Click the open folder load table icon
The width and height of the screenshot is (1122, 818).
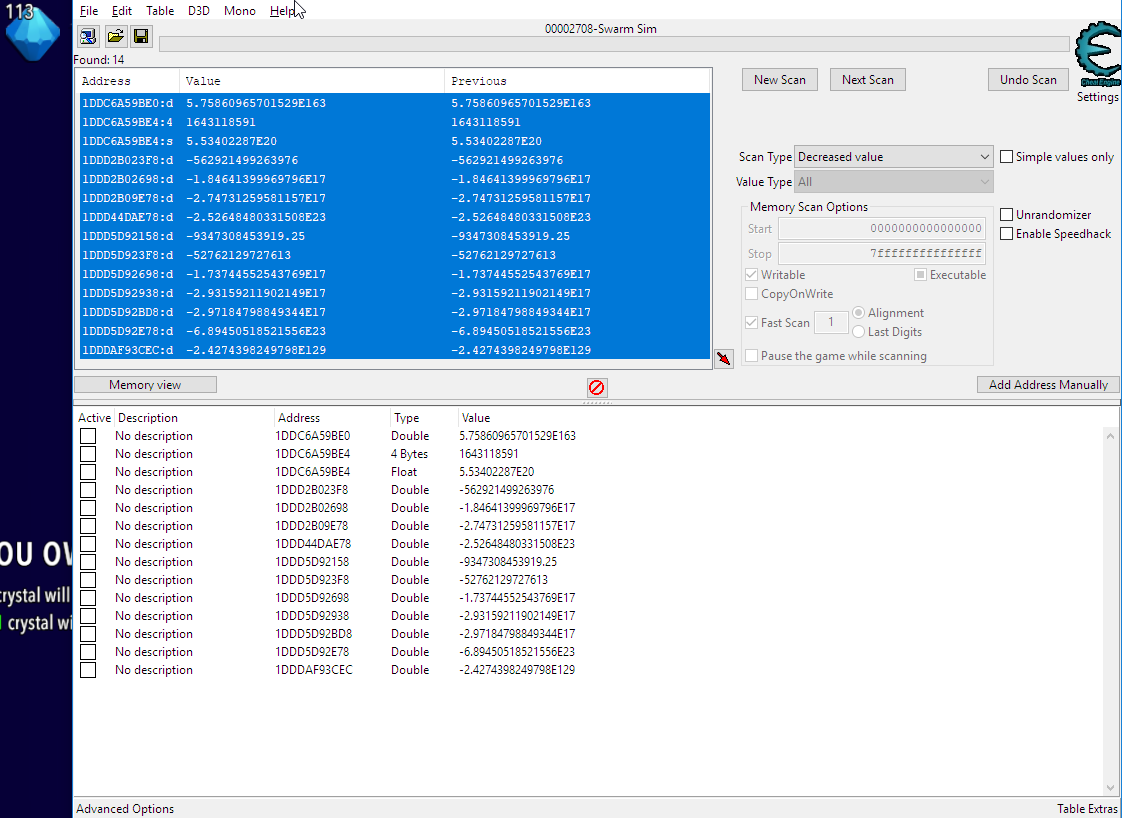coord(115,37)
